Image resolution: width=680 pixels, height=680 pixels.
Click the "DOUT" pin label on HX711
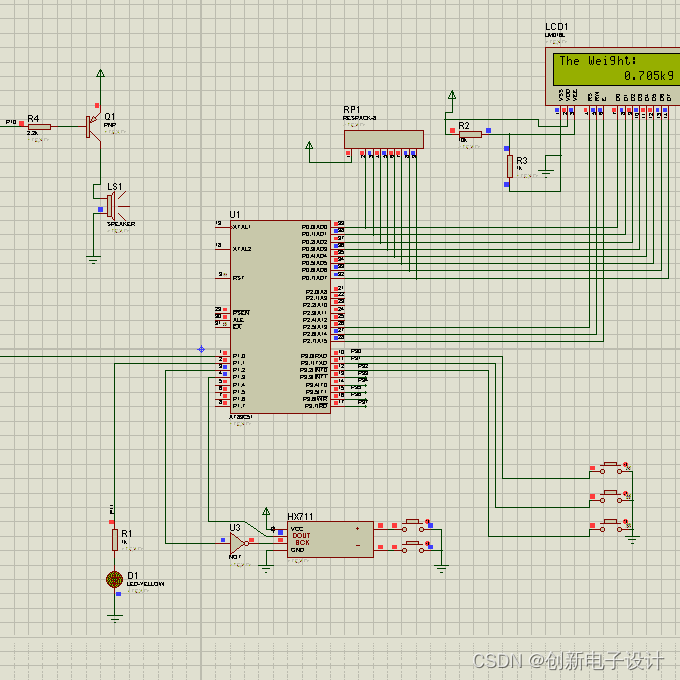click(x=301, y=536)
